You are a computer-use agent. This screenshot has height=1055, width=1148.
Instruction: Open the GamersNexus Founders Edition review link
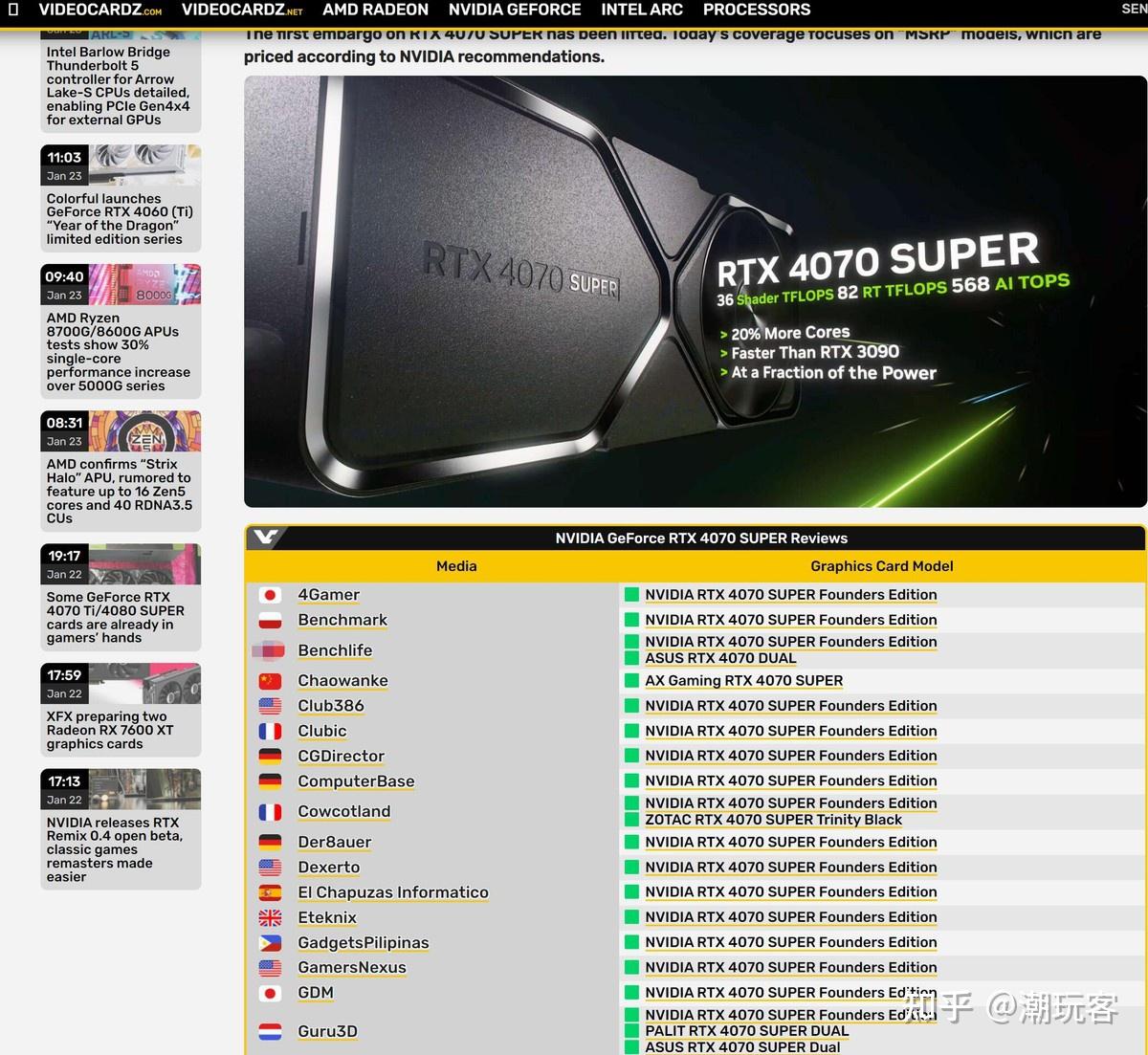point(790,967)
